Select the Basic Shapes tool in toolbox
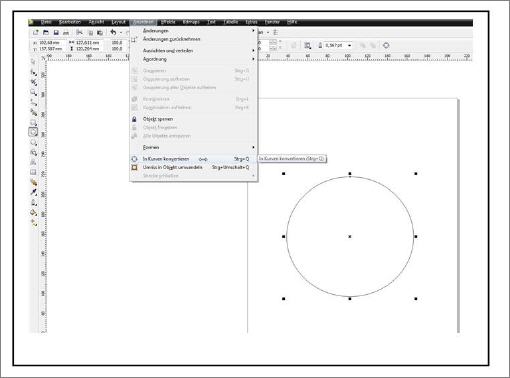Viewport: 510px width, 378px height. [33, 152]
